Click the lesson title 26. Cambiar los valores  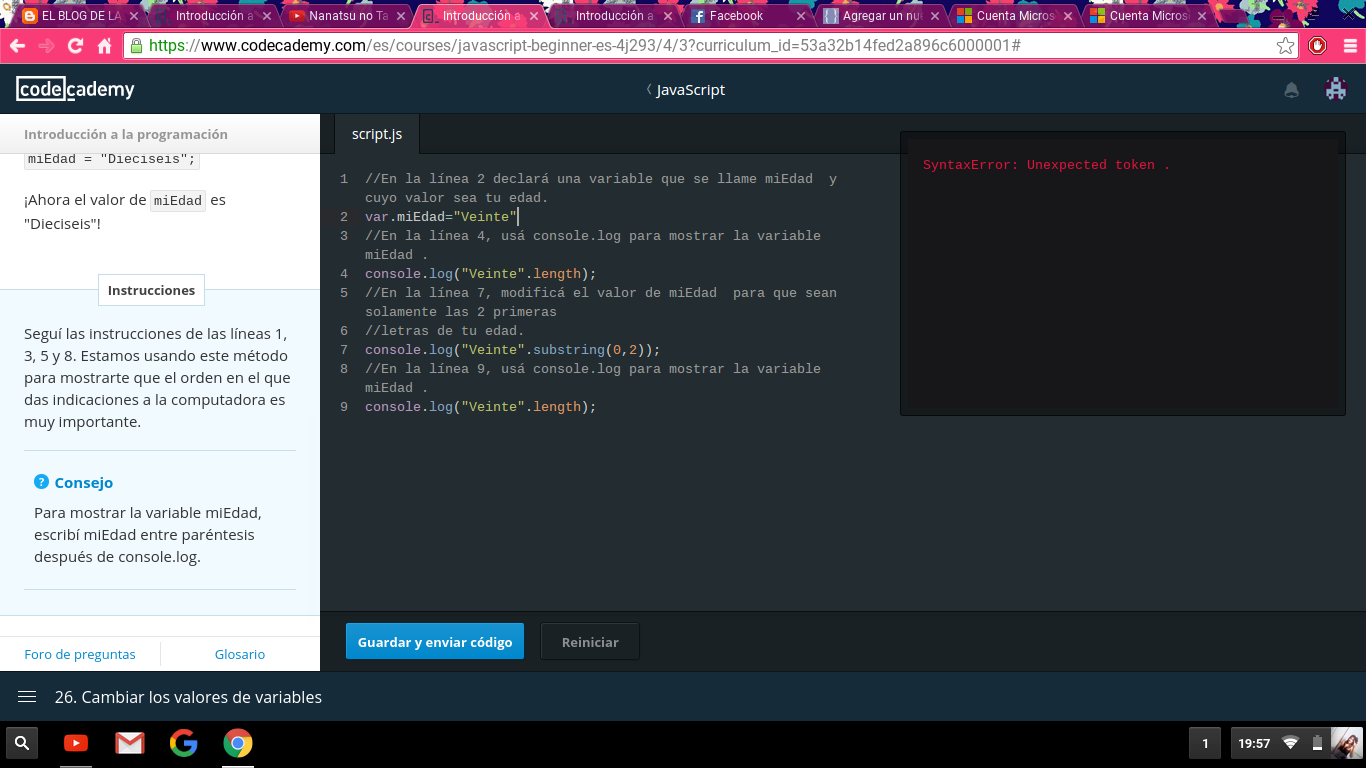[x=188, y=697]
